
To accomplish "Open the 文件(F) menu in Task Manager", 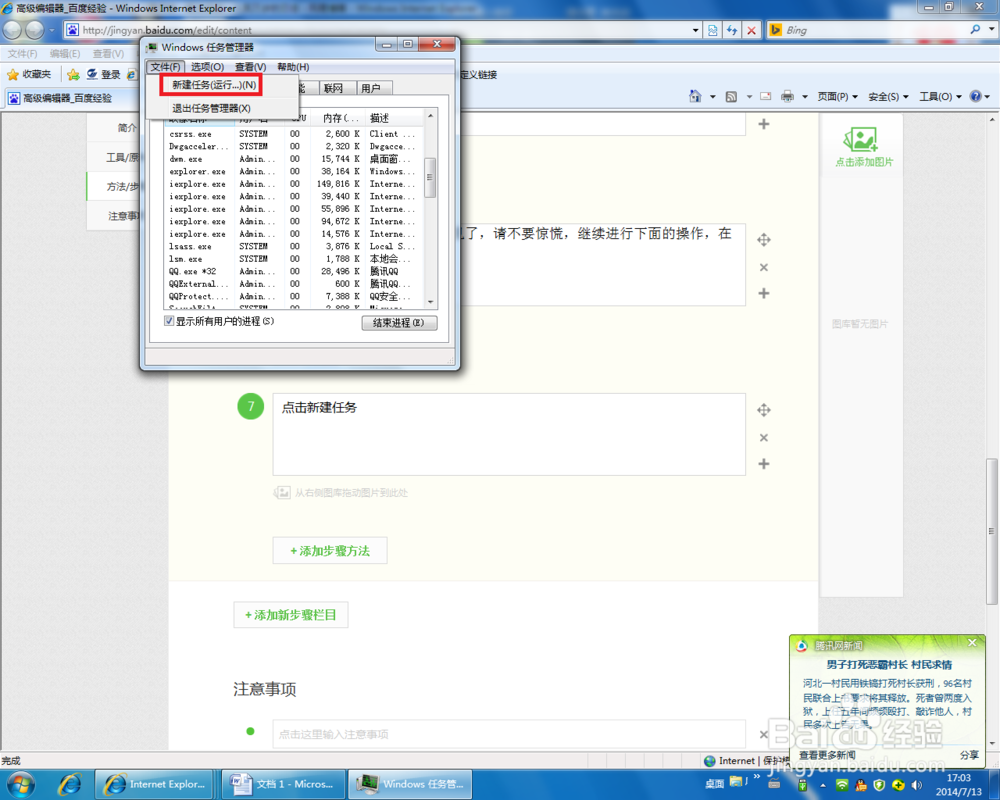I will pos(165,67).
